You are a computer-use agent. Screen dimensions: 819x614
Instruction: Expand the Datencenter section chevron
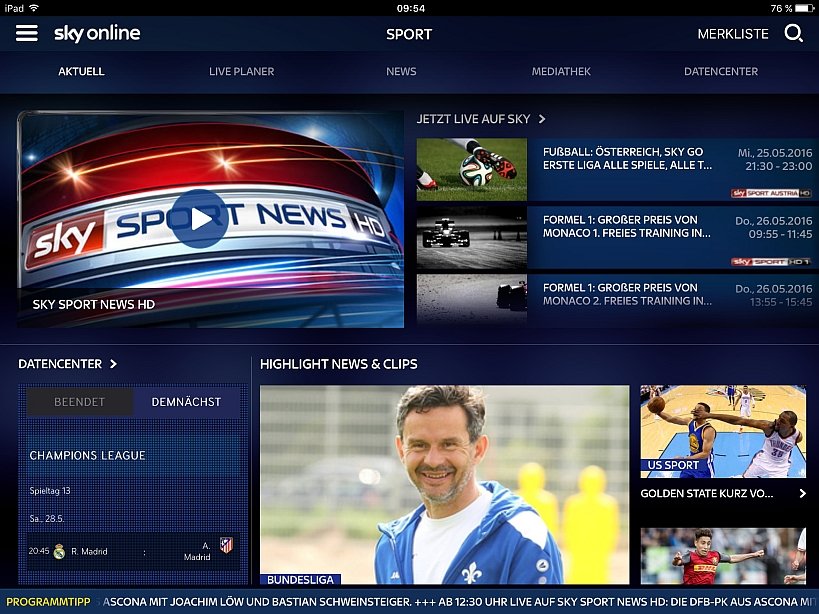tap(113, 364)
